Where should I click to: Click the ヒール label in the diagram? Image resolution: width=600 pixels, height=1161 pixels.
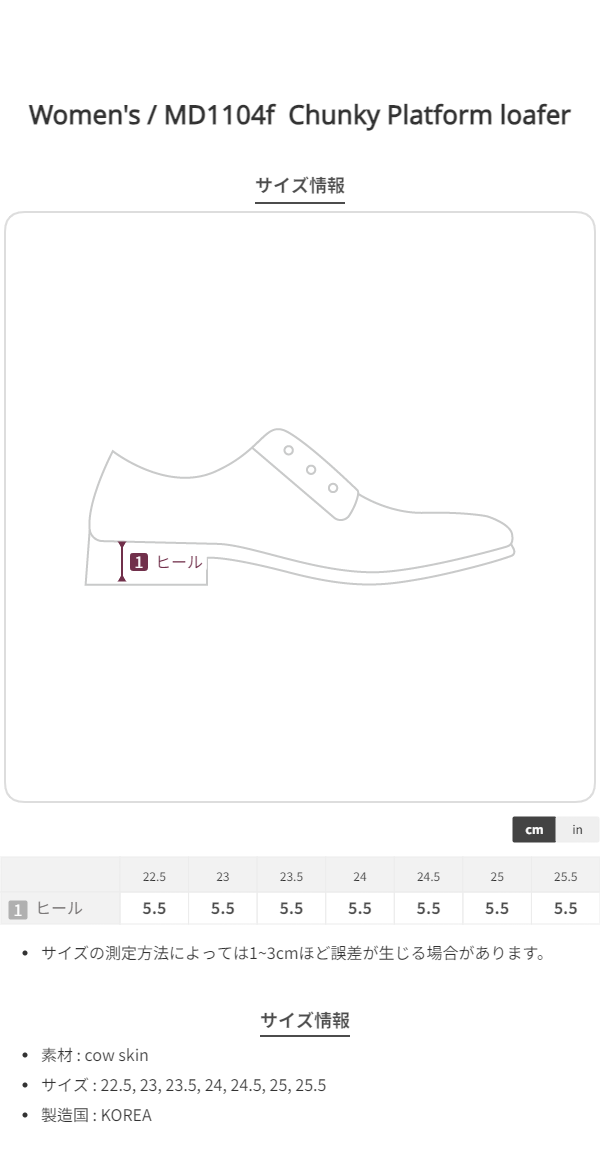point(179,562)
